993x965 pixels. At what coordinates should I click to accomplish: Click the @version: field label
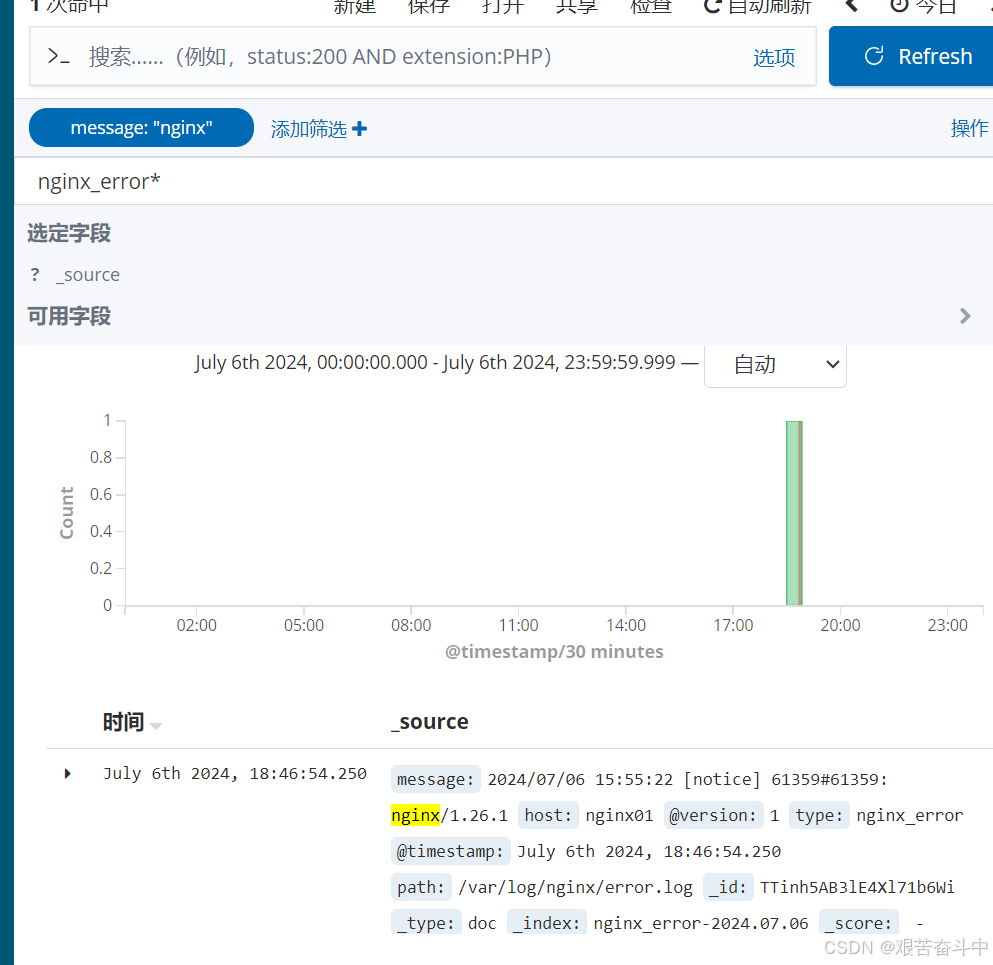pyautogui.click(x=713, y=815)
